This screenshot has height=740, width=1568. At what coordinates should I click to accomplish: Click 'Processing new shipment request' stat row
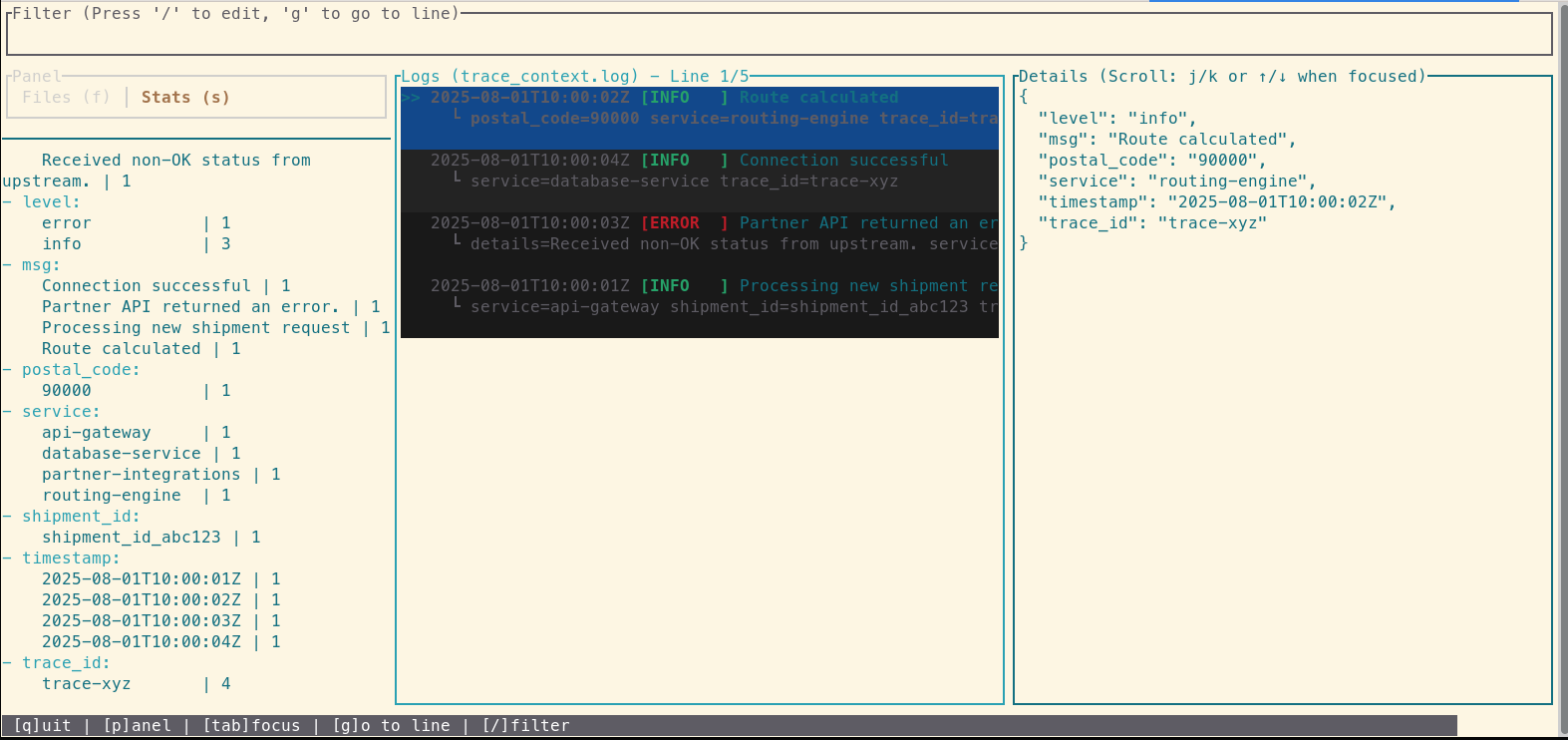tap(216, 327)
